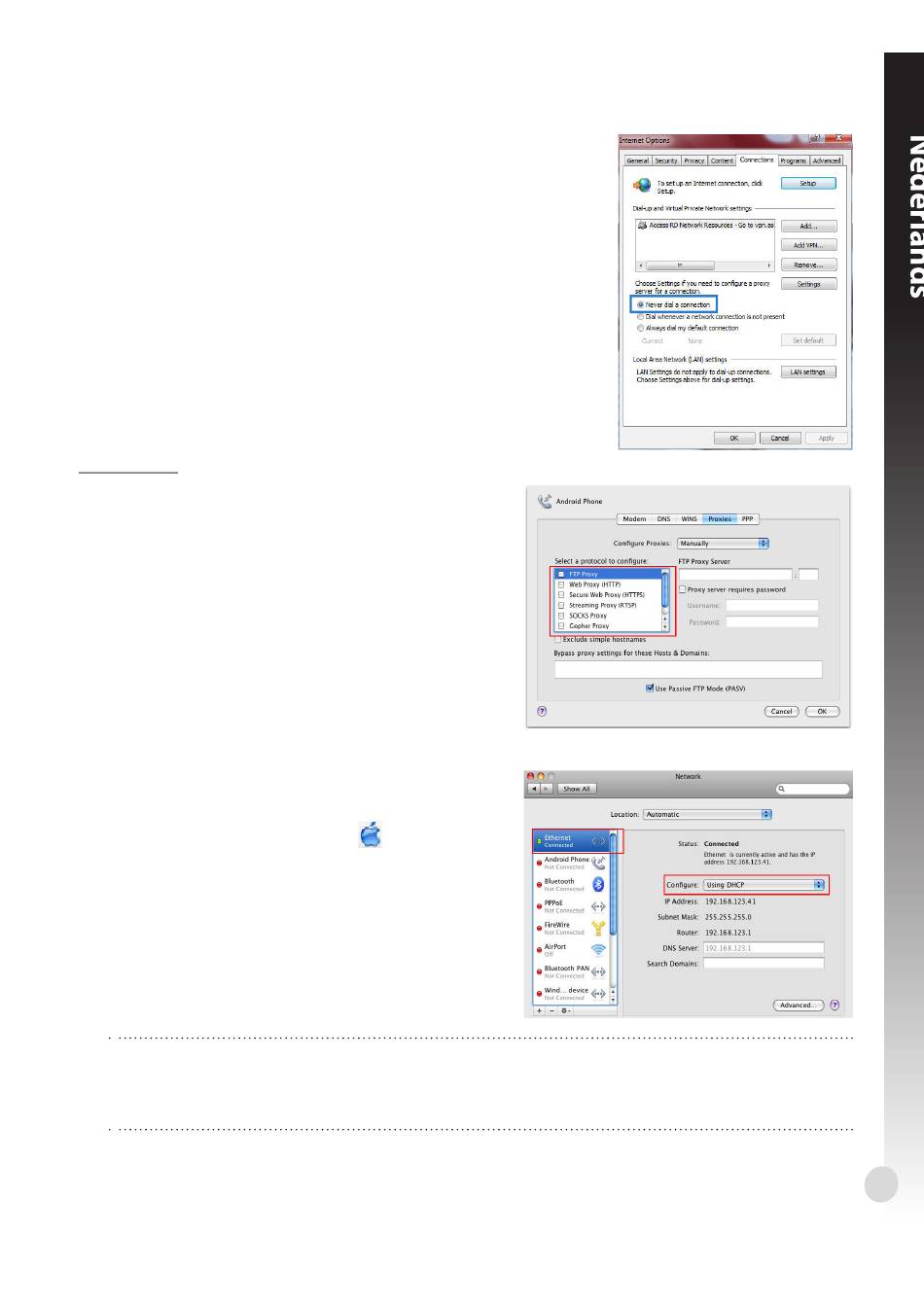Viewport: 924px width, 1307px height.
Task: Select the AirPort Wi-Fi icon
Action: pos(598,950)
